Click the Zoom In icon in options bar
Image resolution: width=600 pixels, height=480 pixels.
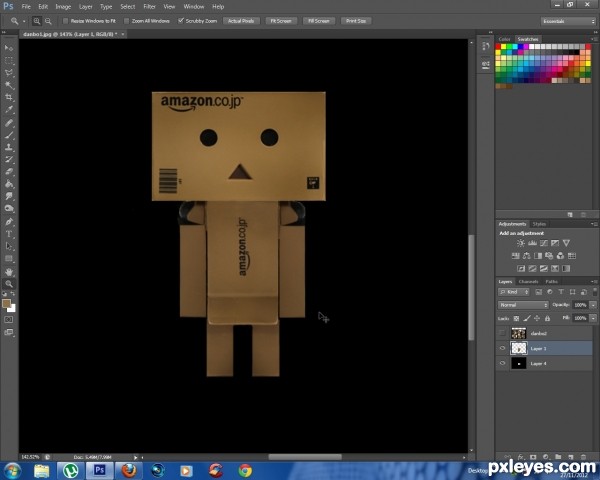pyautogui.click(x=37, y=21)
